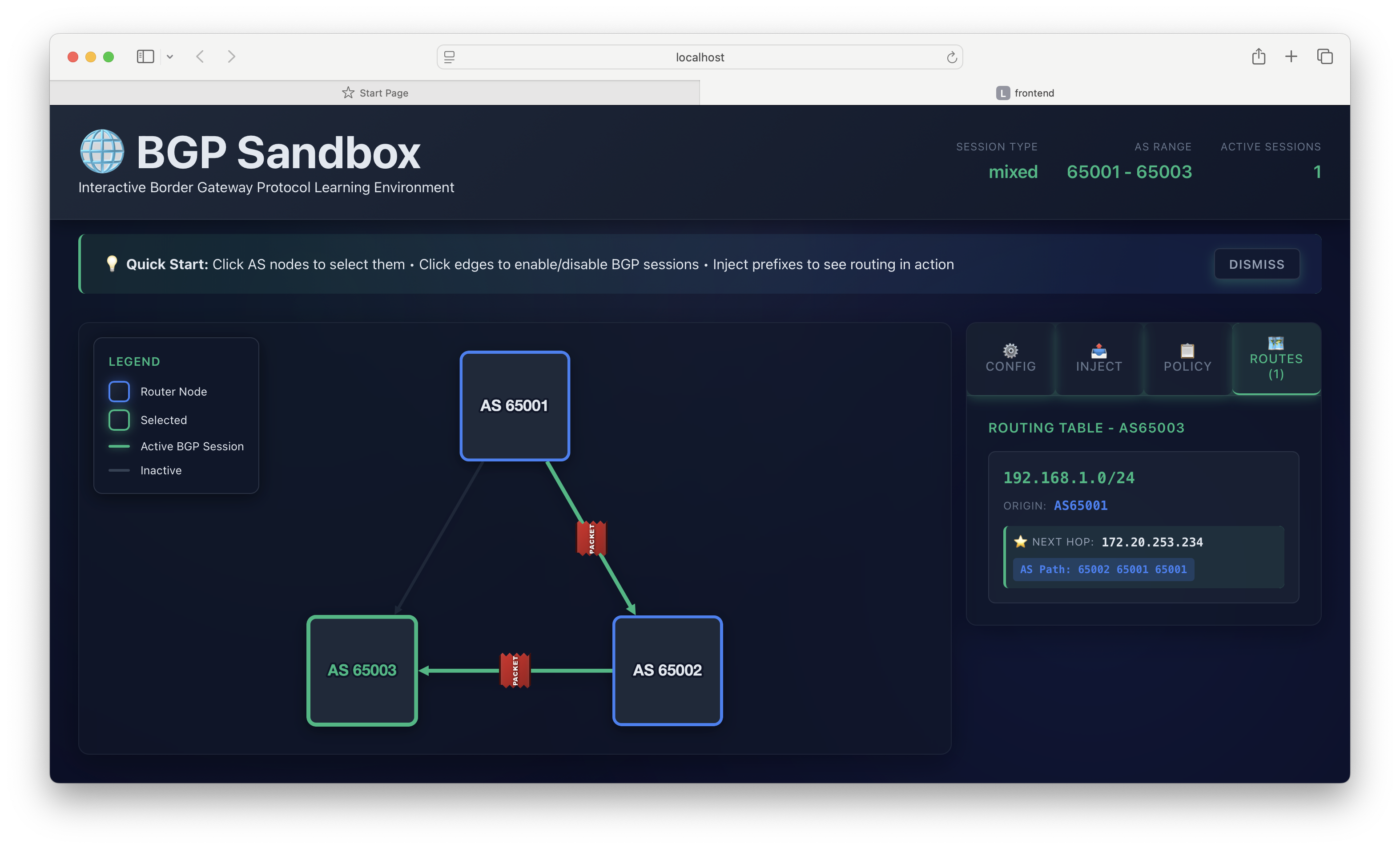Go back with Safari back arrow
The width and height of the screenshot is (1400, 849).
click(x=200, y=57)
